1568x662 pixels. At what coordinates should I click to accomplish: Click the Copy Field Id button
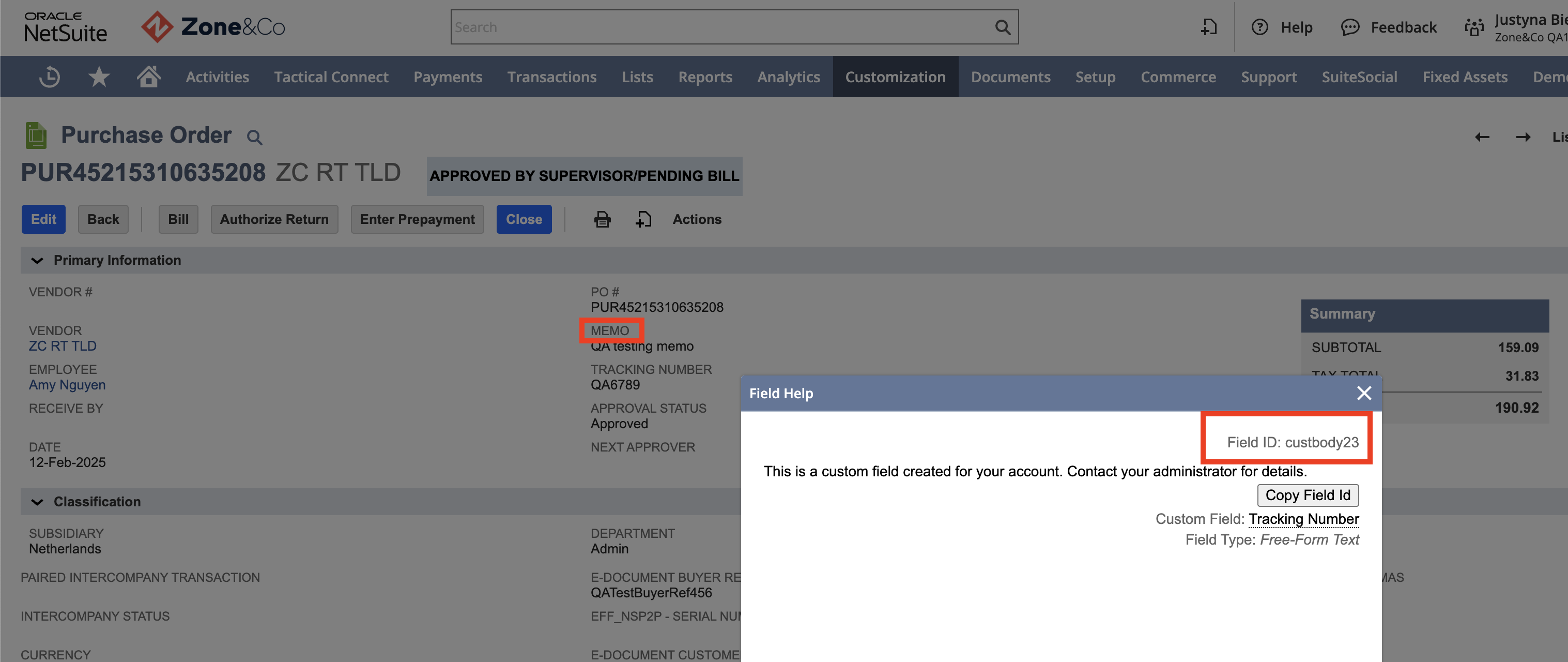(1308, 496)
